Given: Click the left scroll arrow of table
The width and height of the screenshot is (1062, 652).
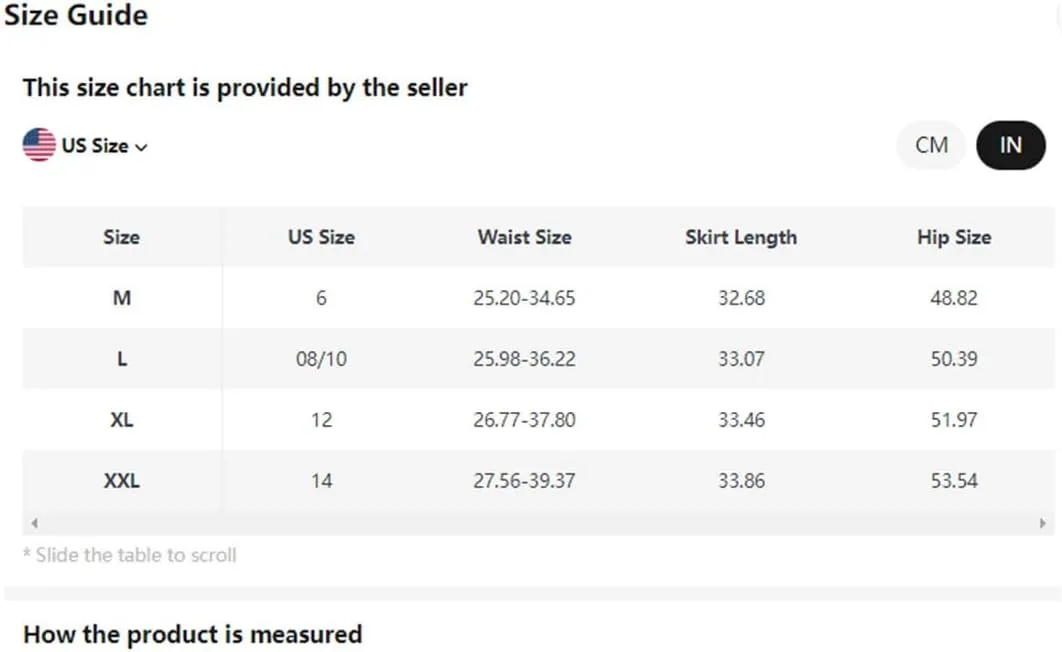Looking at the screenshot, I should click(35, 523).
